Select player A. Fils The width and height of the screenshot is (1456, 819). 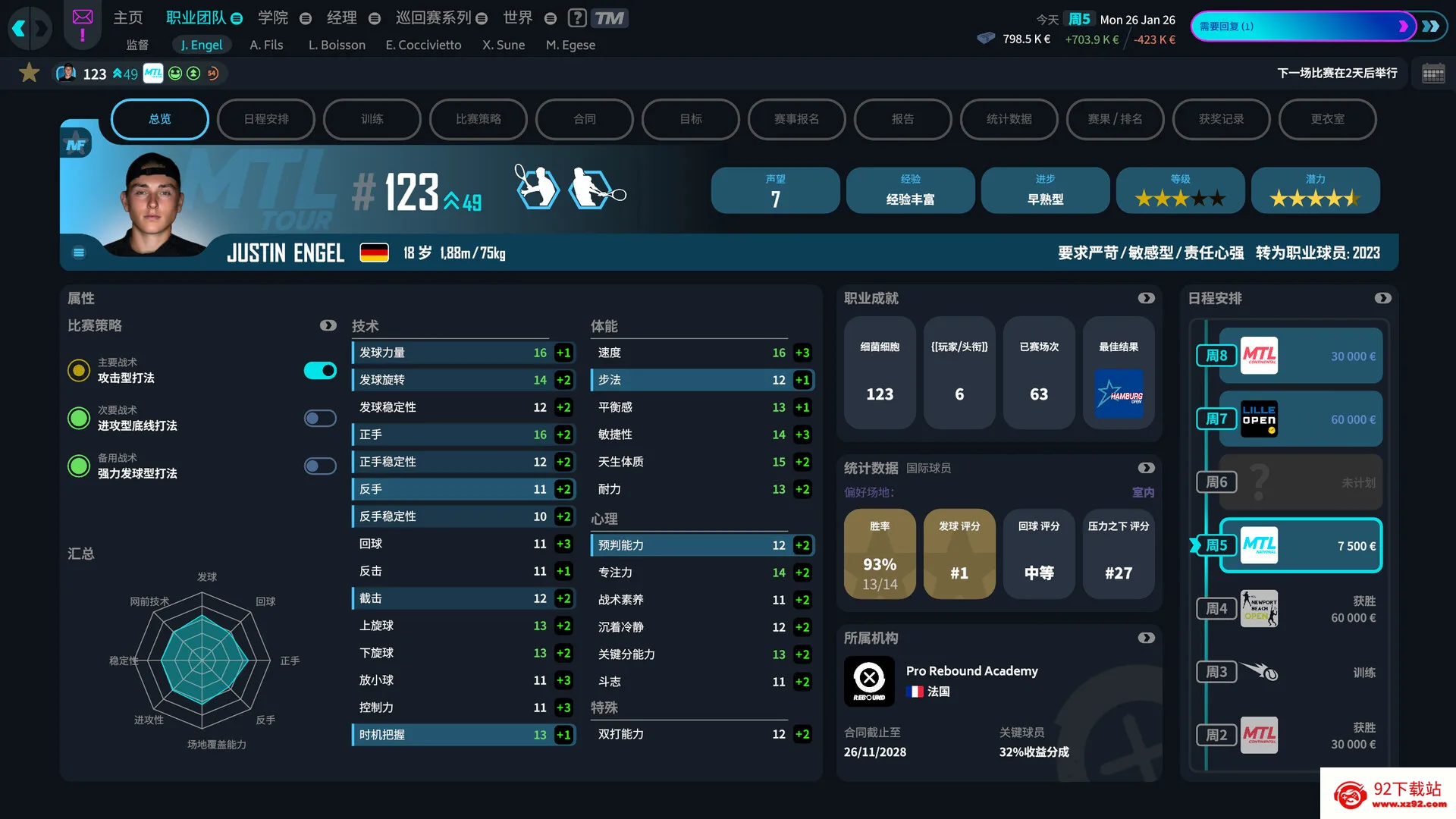[266, 45]
